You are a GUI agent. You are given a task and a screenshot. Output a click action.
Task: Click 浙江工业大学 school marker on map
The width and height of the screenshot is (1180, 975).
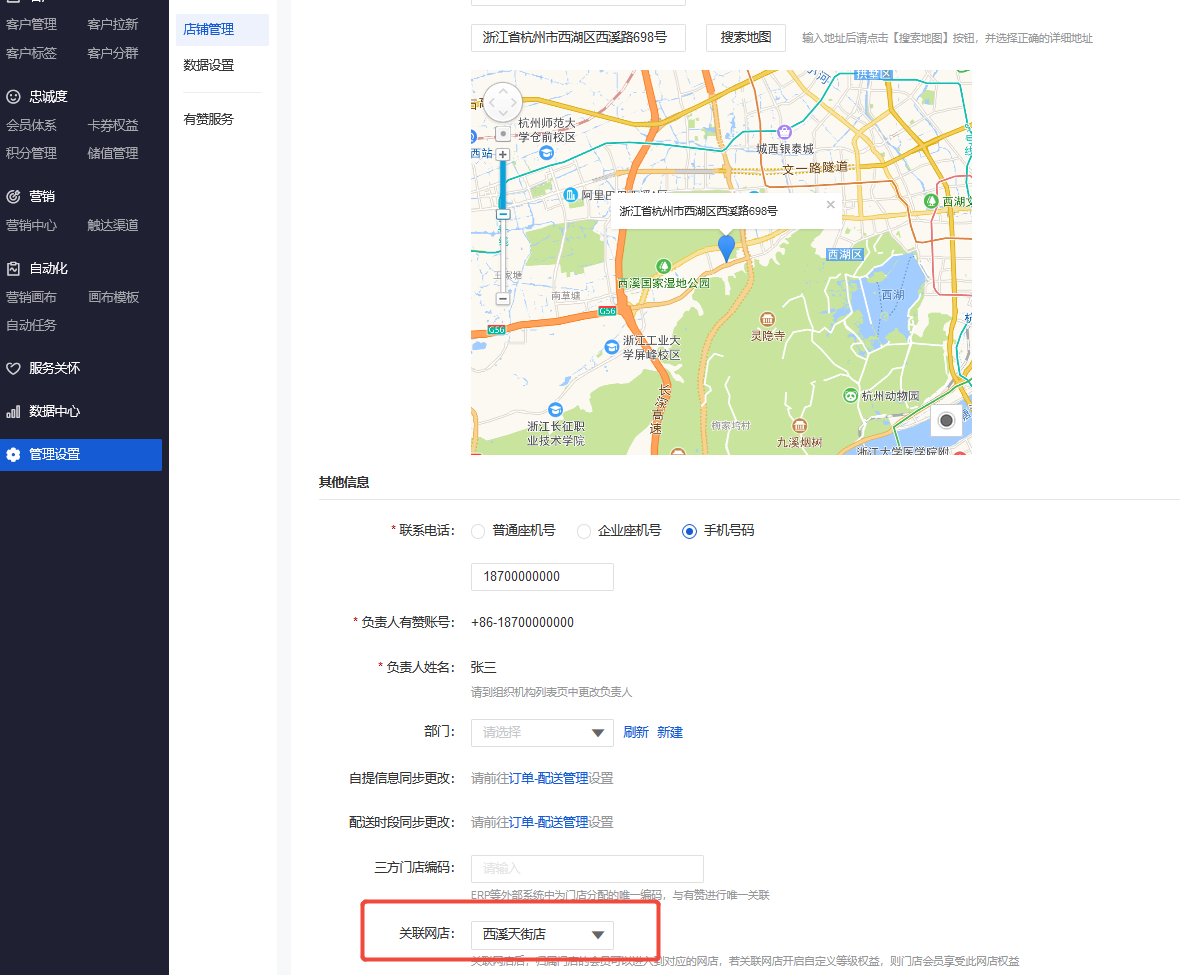tap(612, 347)
